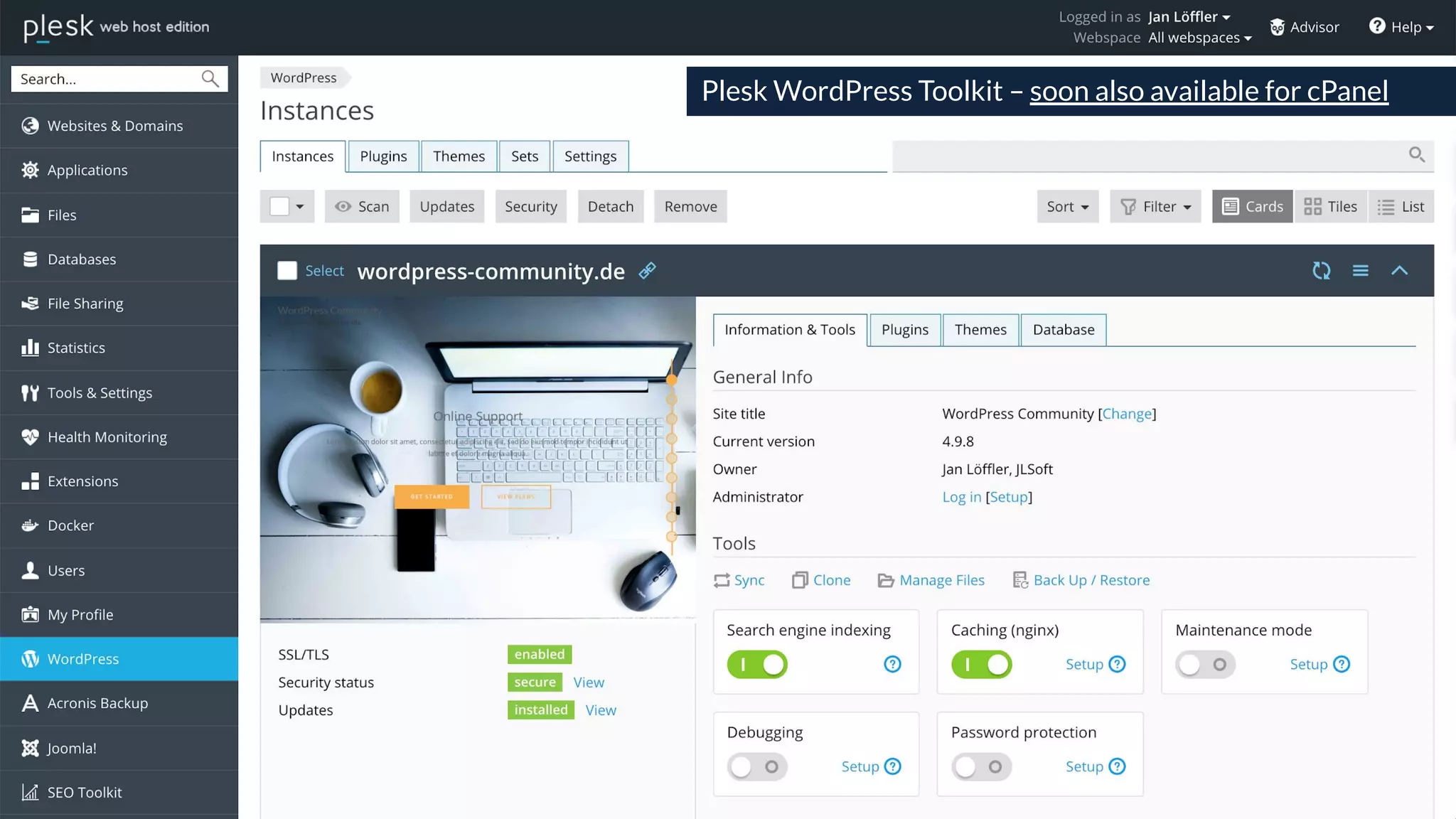Open the Sort dropdown
The width and height of the screenshot is (1456, 819).
point(1068,206)
